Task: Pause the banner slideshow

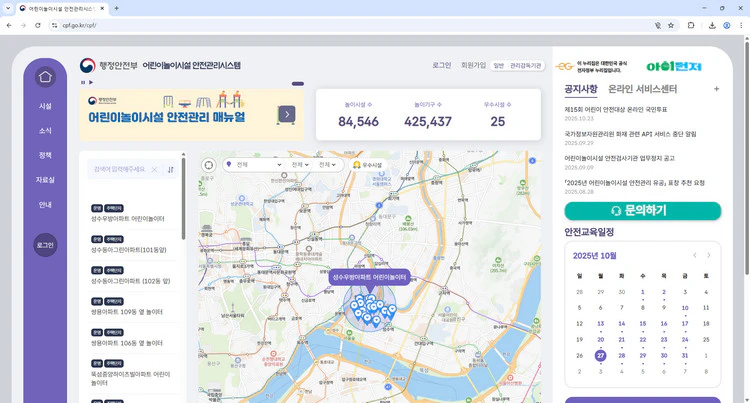Action: point(85,83)
